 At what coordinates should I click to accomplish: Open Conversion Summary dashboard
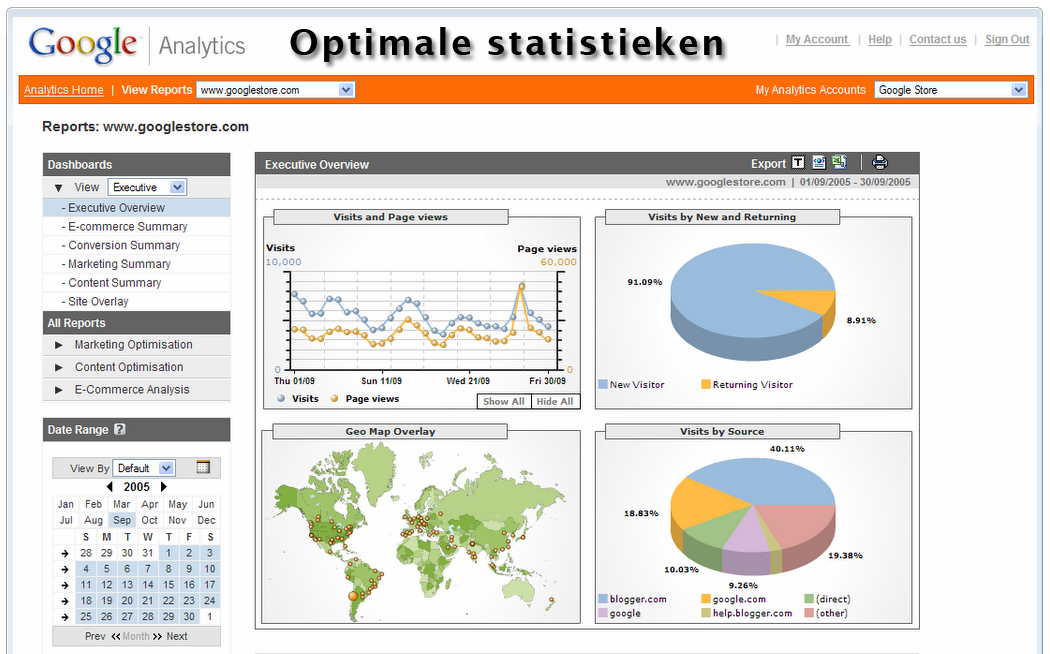pyautogui.click(x=137, y=245)
